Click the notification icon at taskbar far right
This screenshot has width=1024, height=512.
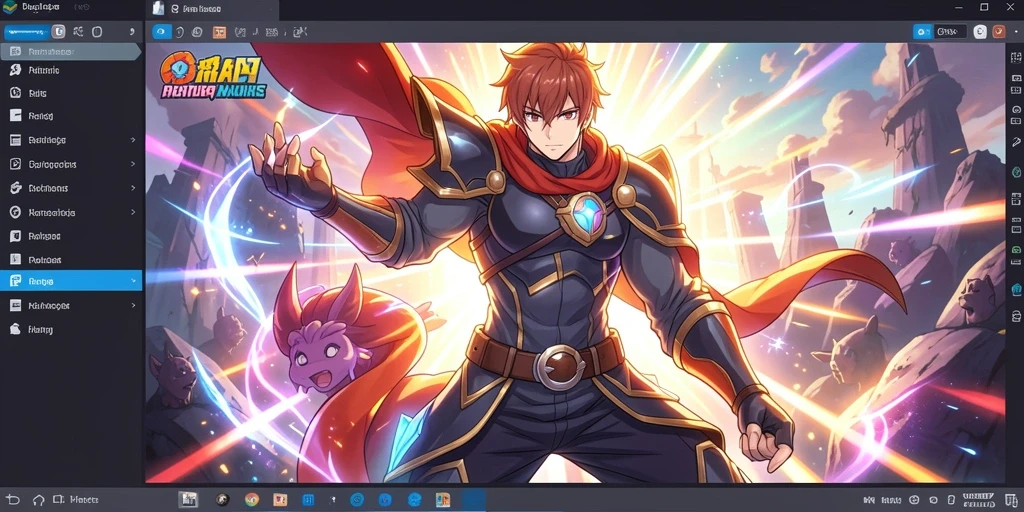point(1012,500)
